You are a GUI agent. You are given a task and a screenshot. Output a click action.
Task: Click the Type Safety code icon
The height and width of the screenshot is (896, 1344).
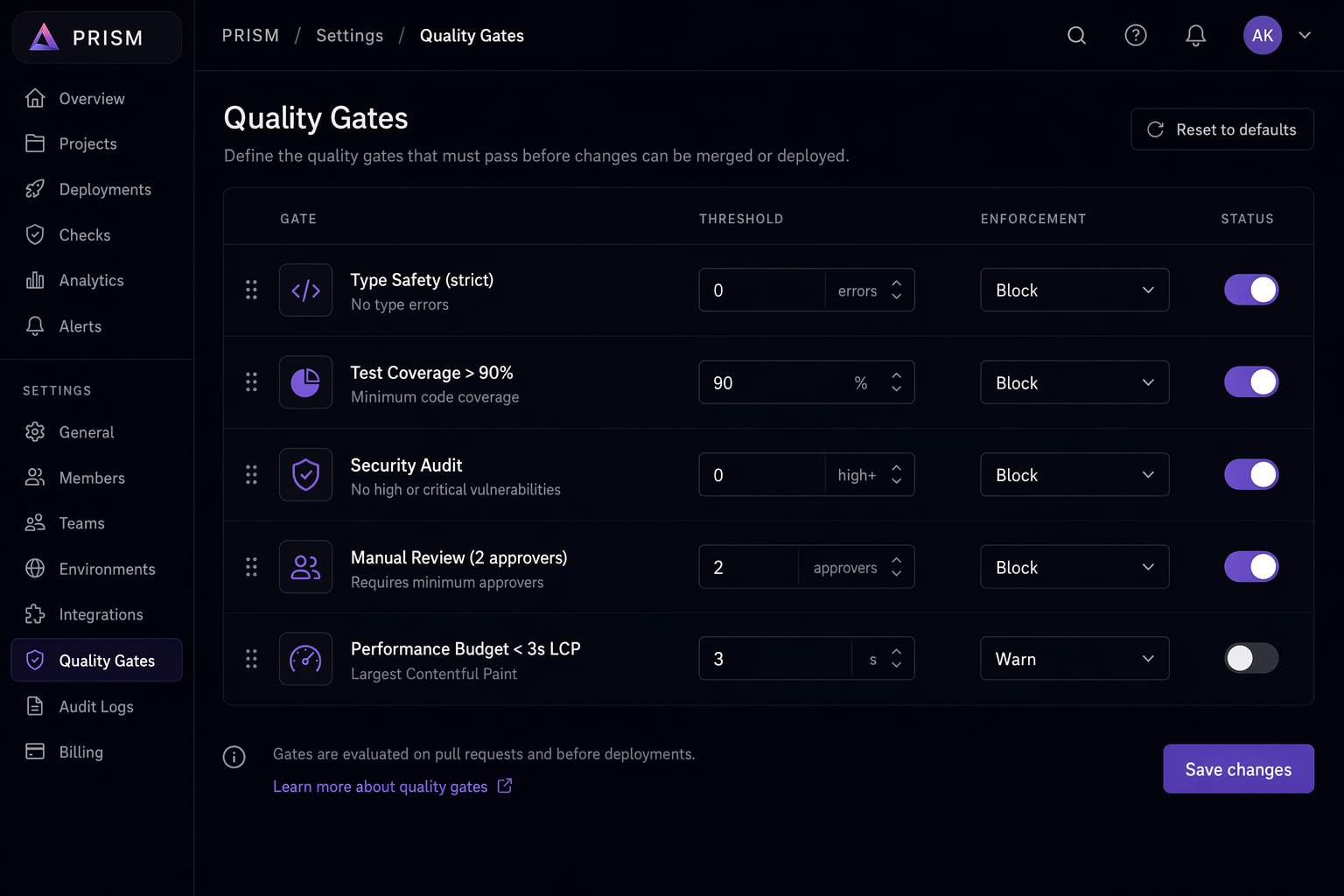click(x=305, y=290)
